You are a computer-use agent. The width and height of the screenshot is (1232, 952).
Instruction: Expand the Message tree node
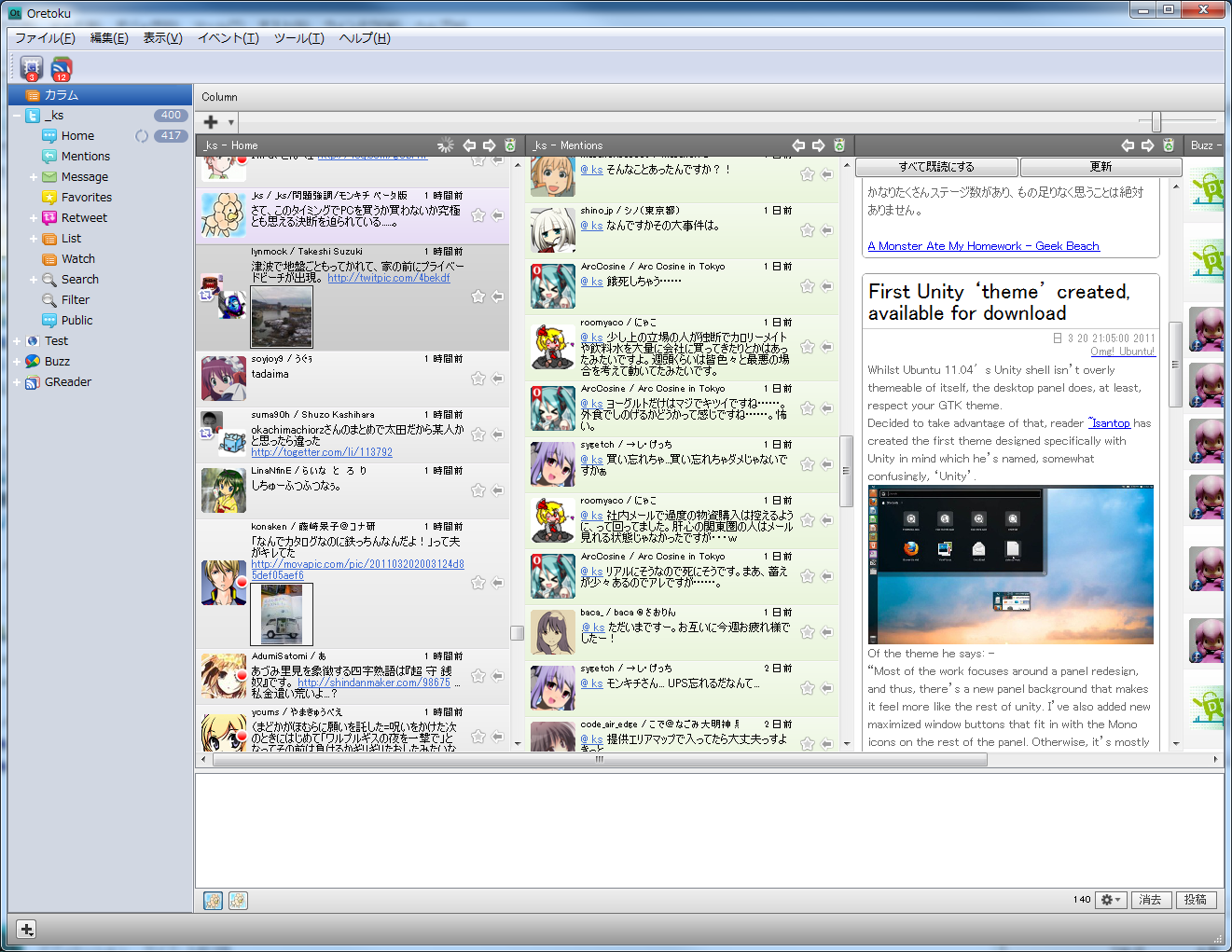click(34, 177)
